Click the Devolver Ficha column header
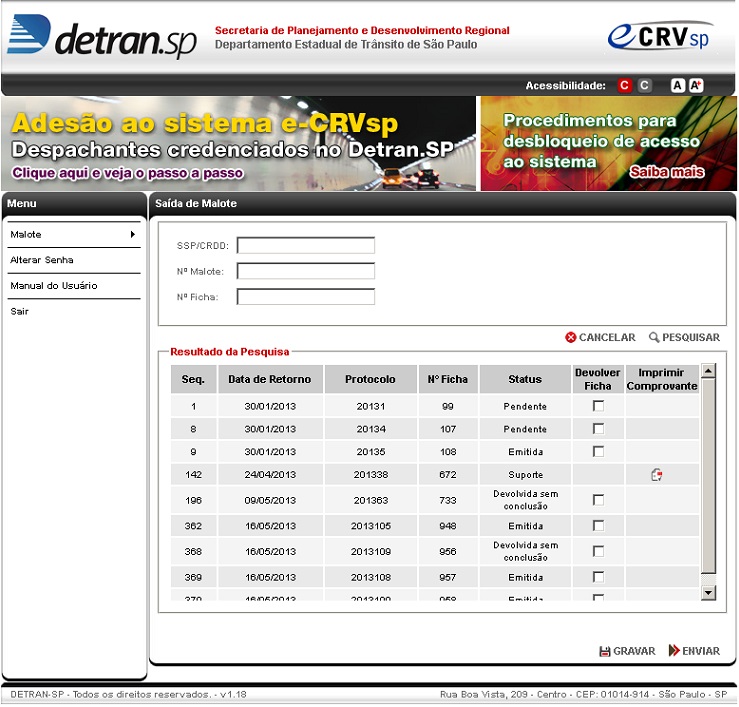Image resolution: width=739 pixels, height=707 pixels. [x=598, y=379]
